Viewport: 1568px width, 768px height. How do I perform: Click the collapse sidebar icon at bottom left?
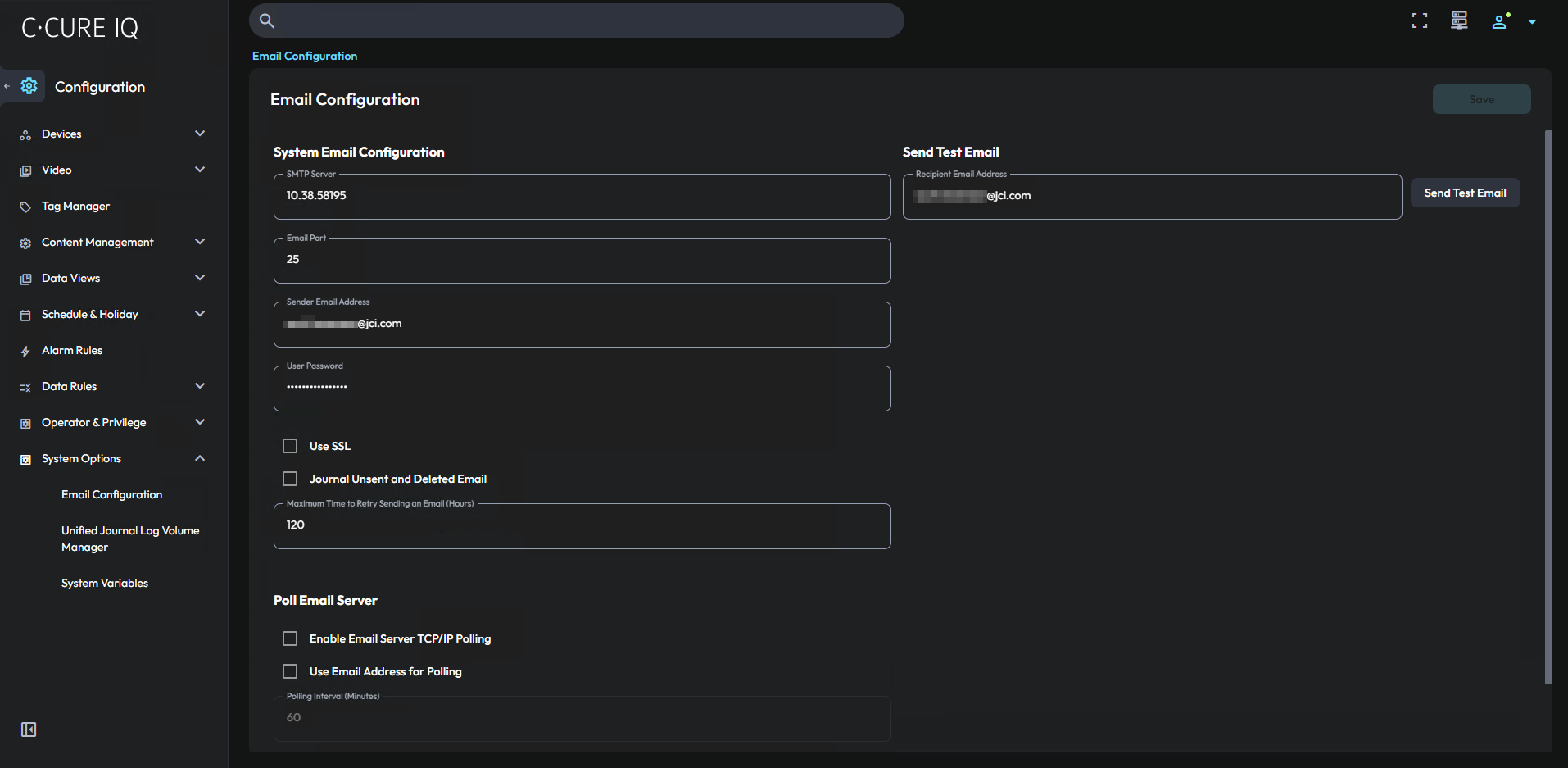(x=27, y=729)
